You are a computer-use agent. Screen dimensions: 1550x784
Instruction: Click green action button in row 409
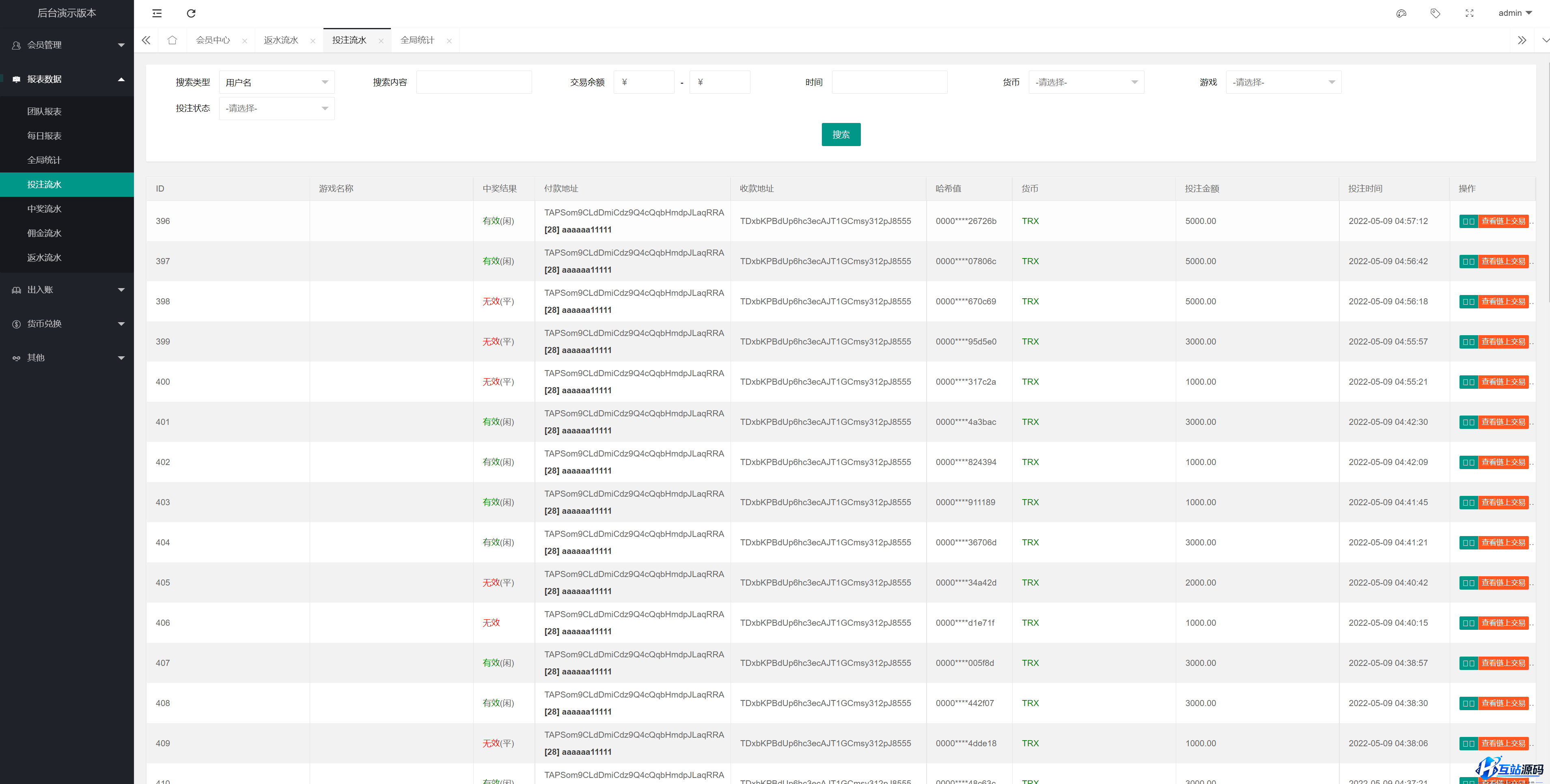[1469, 744]
